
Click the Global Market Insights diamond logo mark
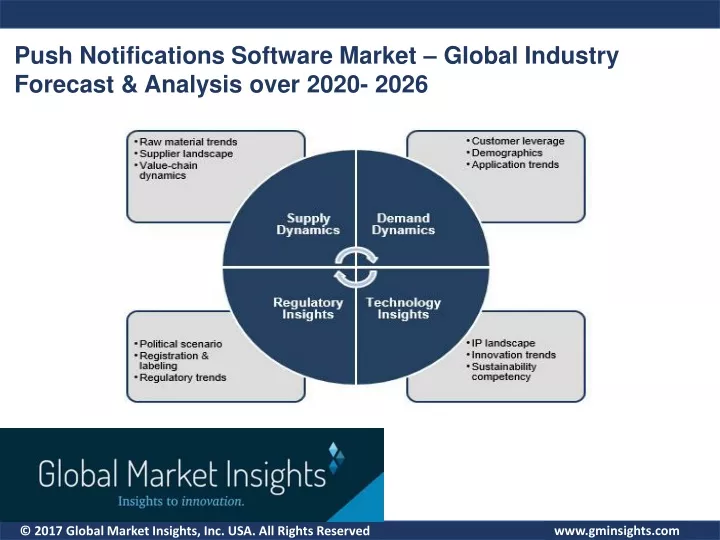(336, 458)
